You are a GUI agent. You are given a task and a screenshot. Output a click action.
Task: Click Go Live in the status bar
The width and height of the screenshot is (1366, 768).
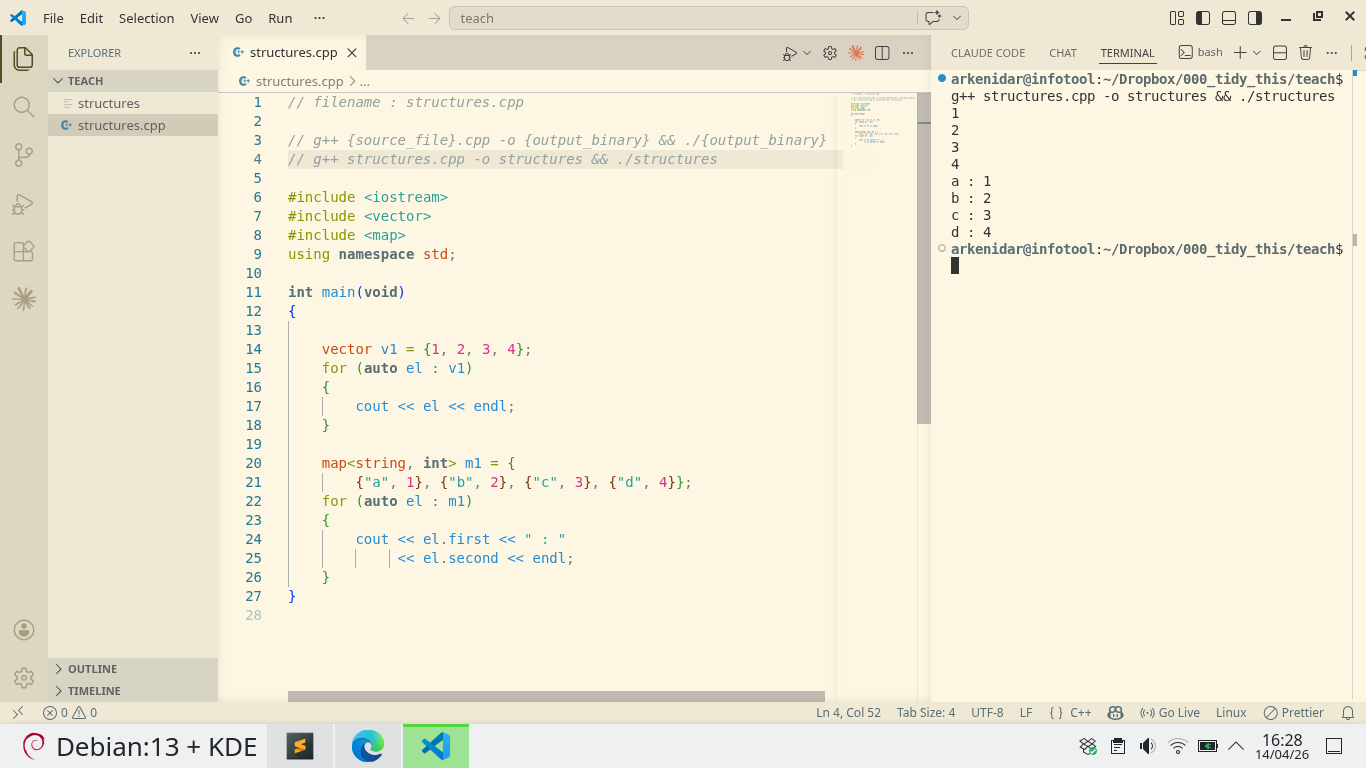tap(1170, 713)
